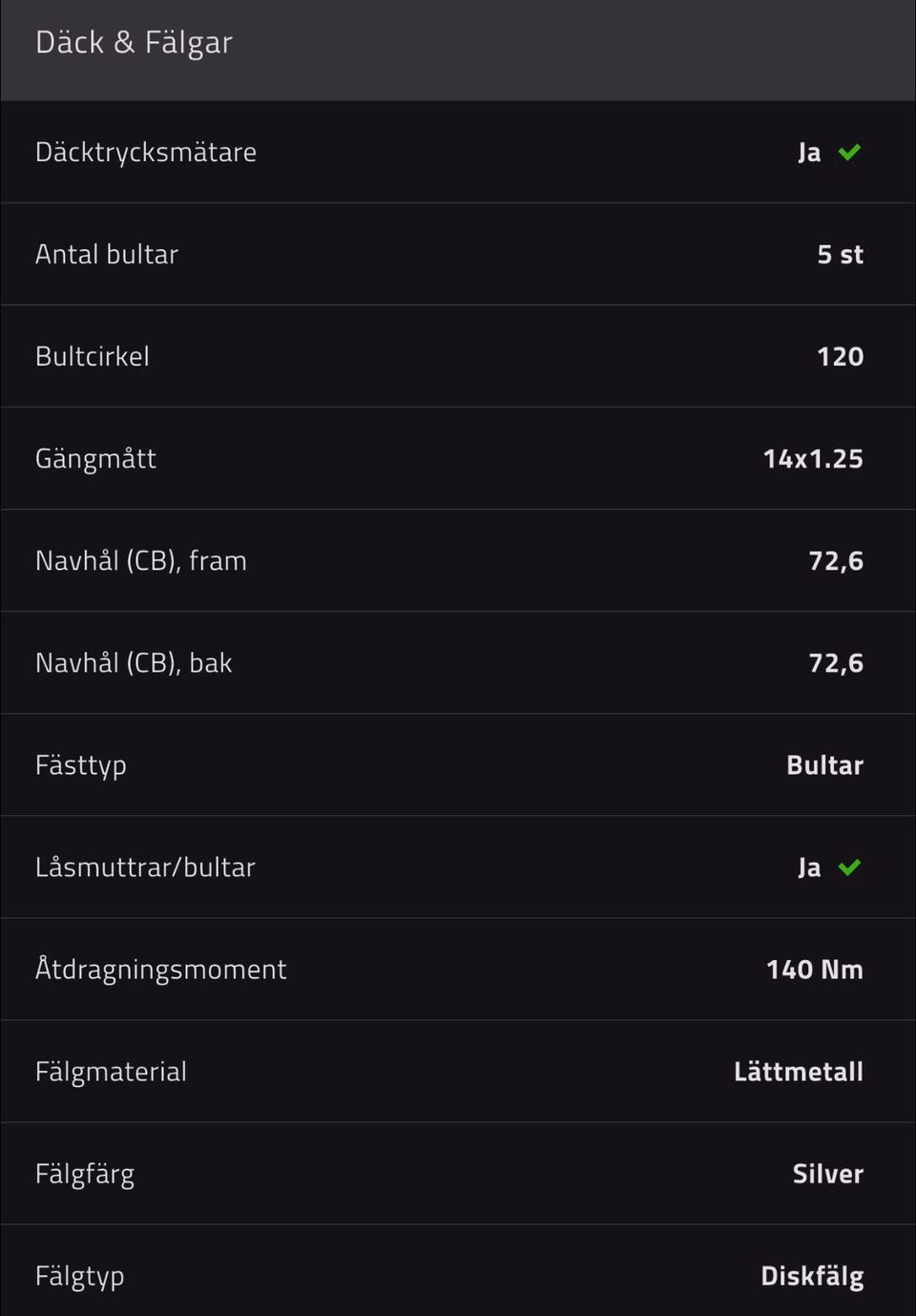This screenshot has height=1316, width=916.
Task: Select the Navhål (CB), fram label
Action: click(141, 561)
